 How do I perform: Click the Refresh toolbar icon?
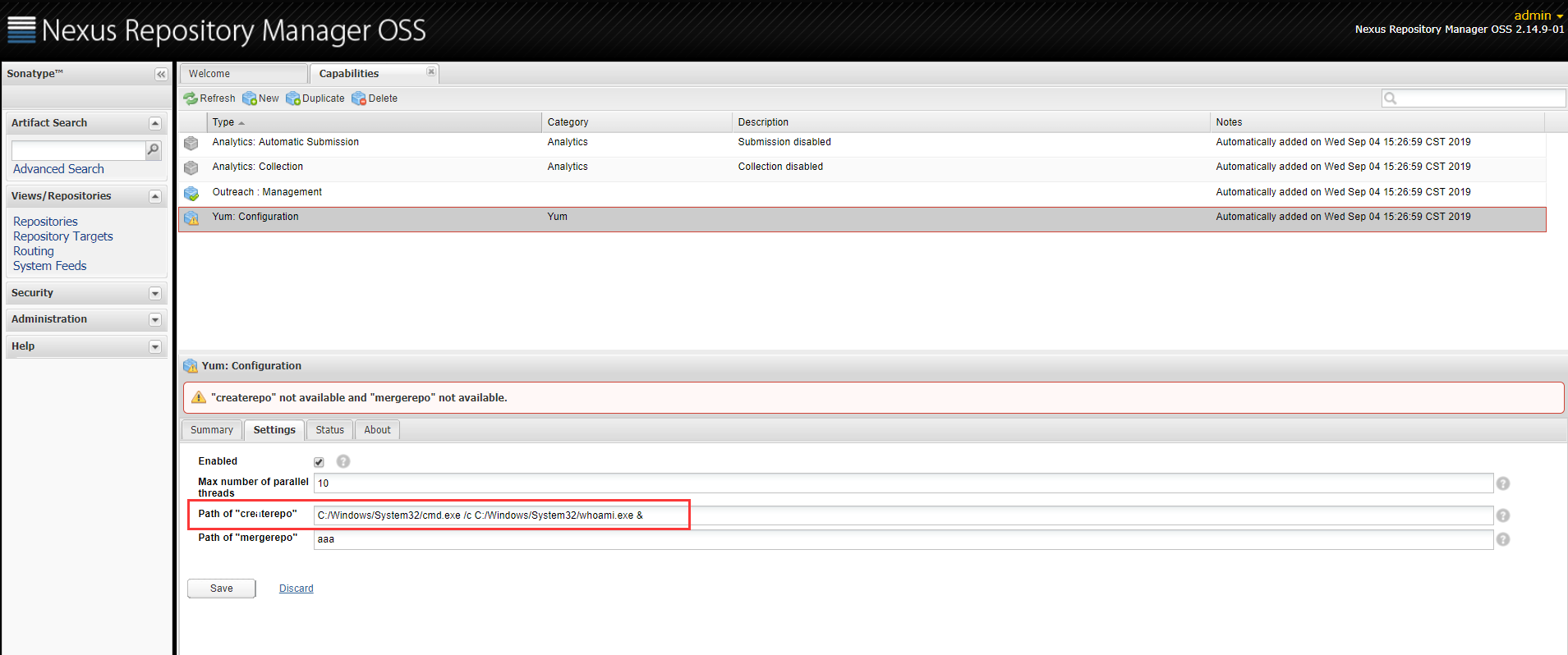(191, 98)
